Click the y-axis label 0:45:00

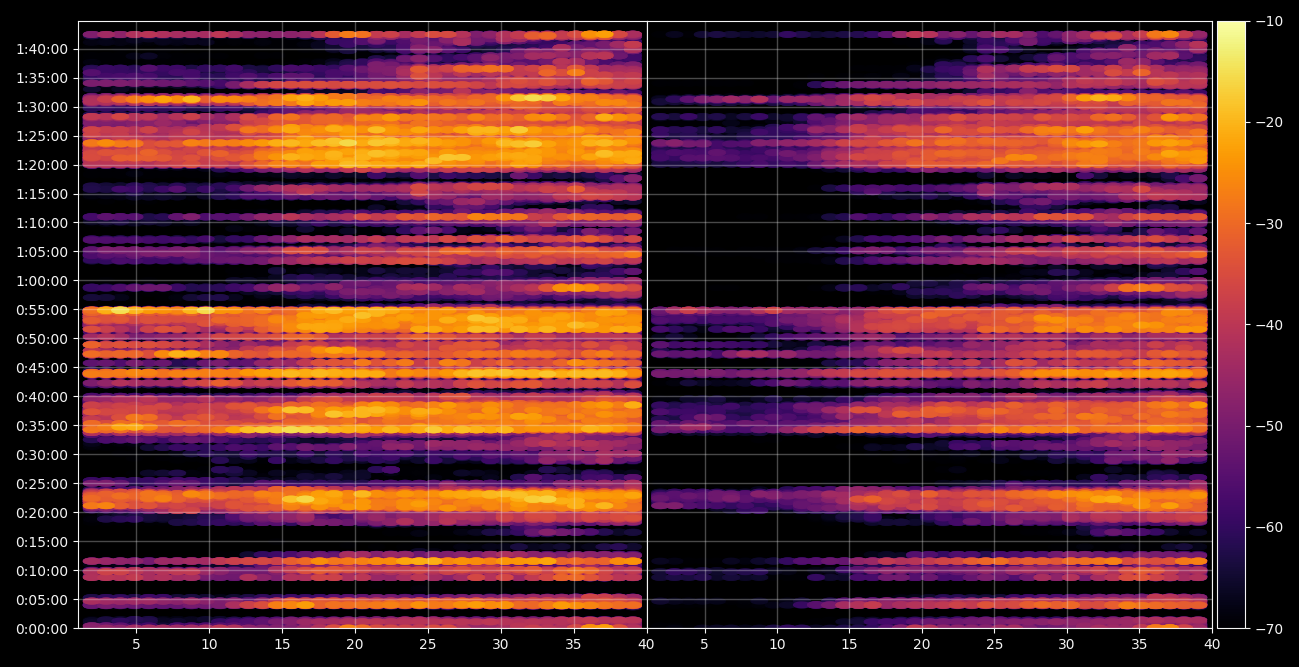[42, 368]
